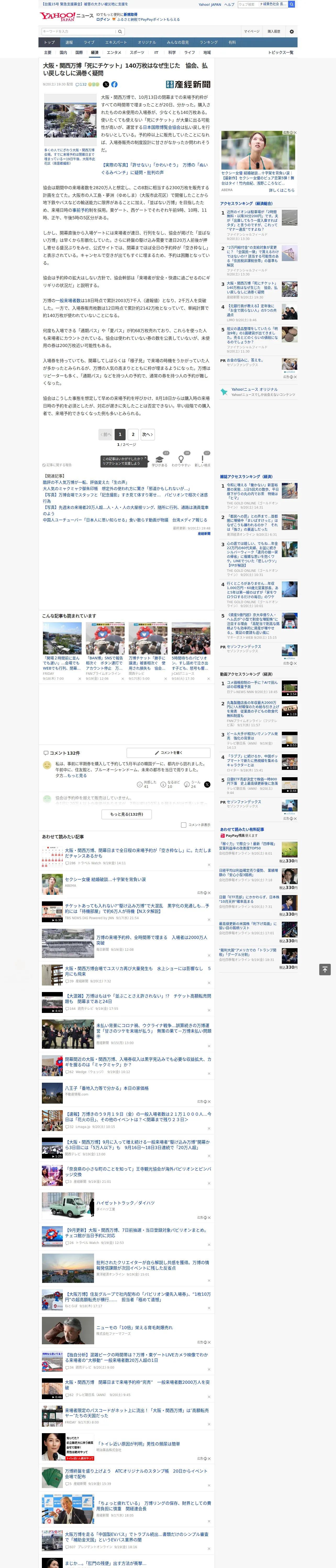This screenshot has width=336, height=1568.
Task: Click the 購入履歴 button
Action: (x=274, y=32)
